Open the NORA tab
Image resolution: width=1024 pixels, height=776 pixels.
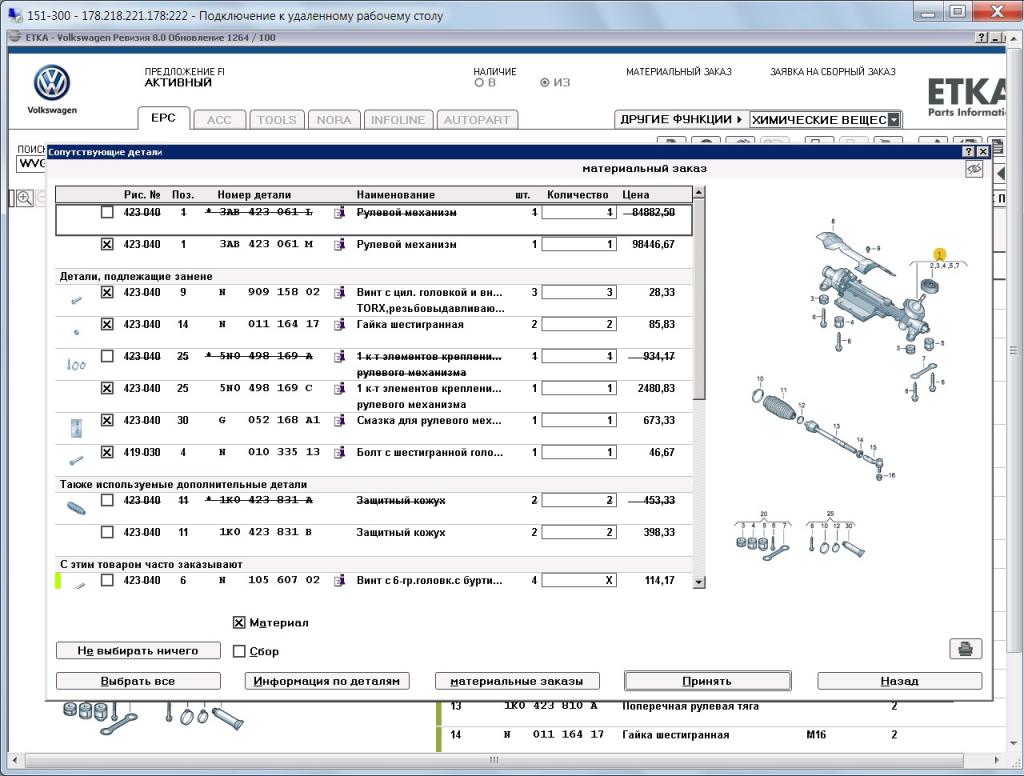coord(334,120)
